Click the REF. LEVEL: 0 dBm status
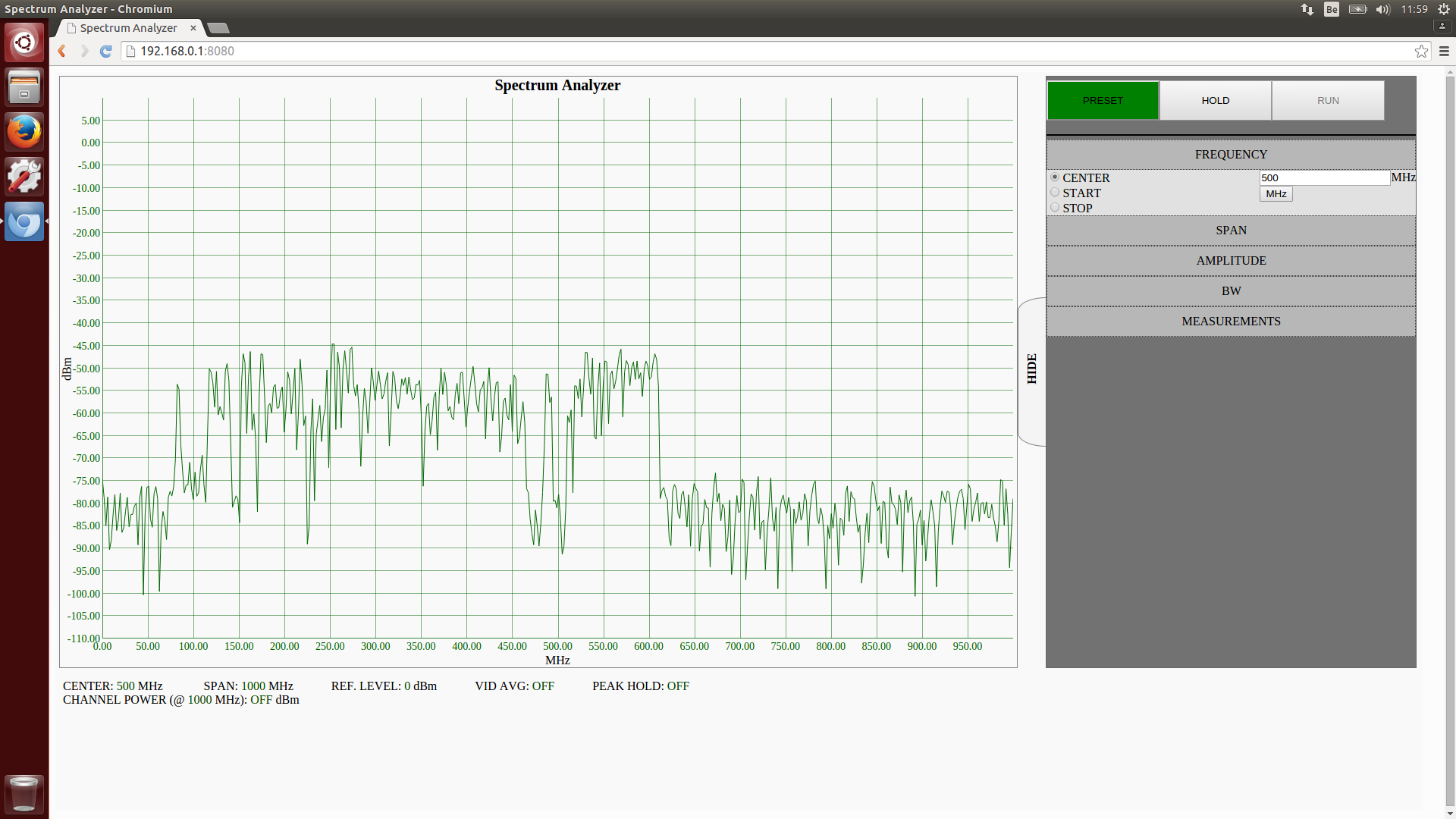The width and height of the screenshot is (1456, 819). 384,686
